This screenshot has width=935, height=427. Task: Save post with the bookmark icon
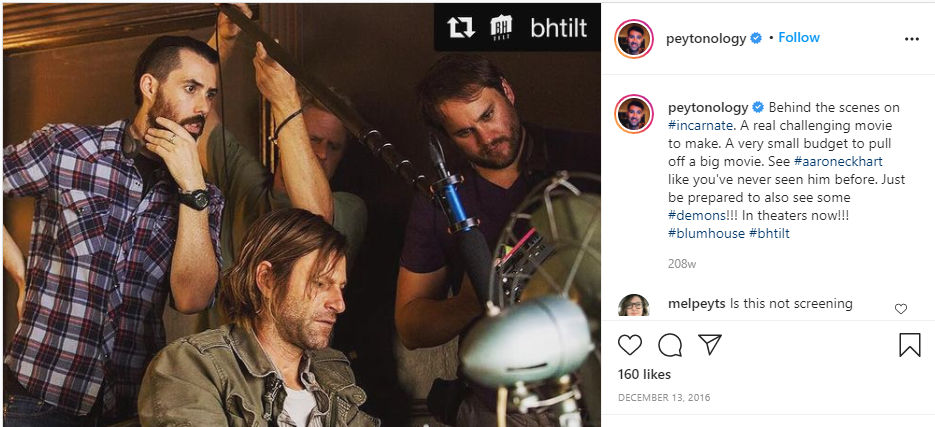(909, 345)
